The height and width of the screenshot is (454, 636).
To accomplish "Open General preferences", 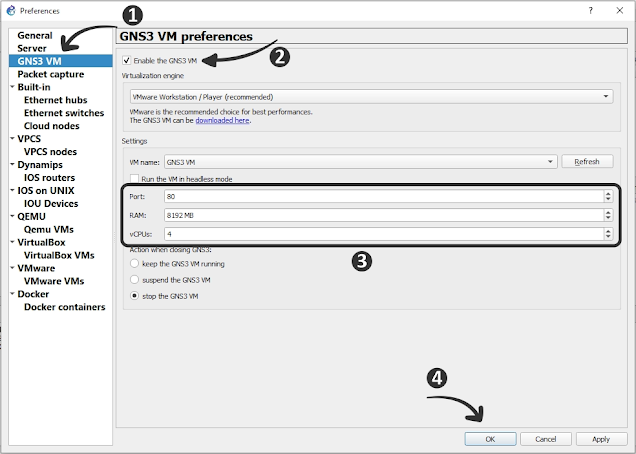I will [35, 35].
